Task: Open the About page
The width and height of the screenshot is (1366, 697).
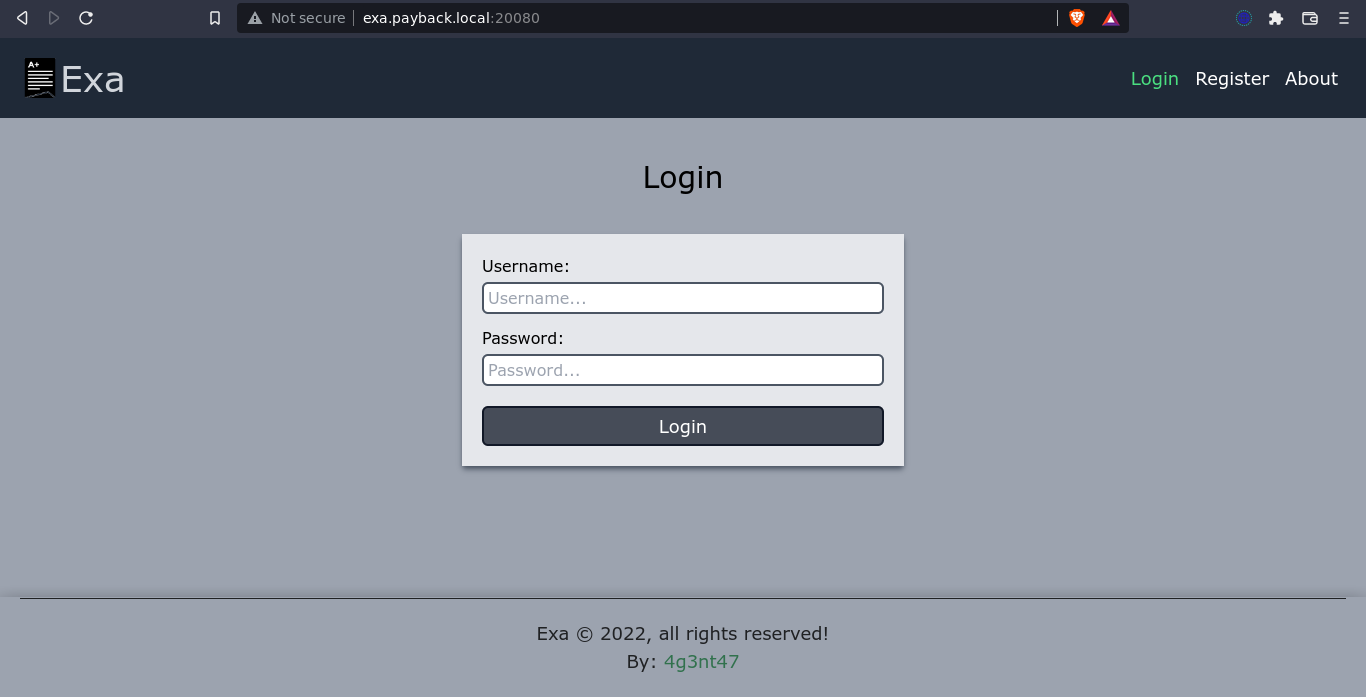Action: [1311, 79]
